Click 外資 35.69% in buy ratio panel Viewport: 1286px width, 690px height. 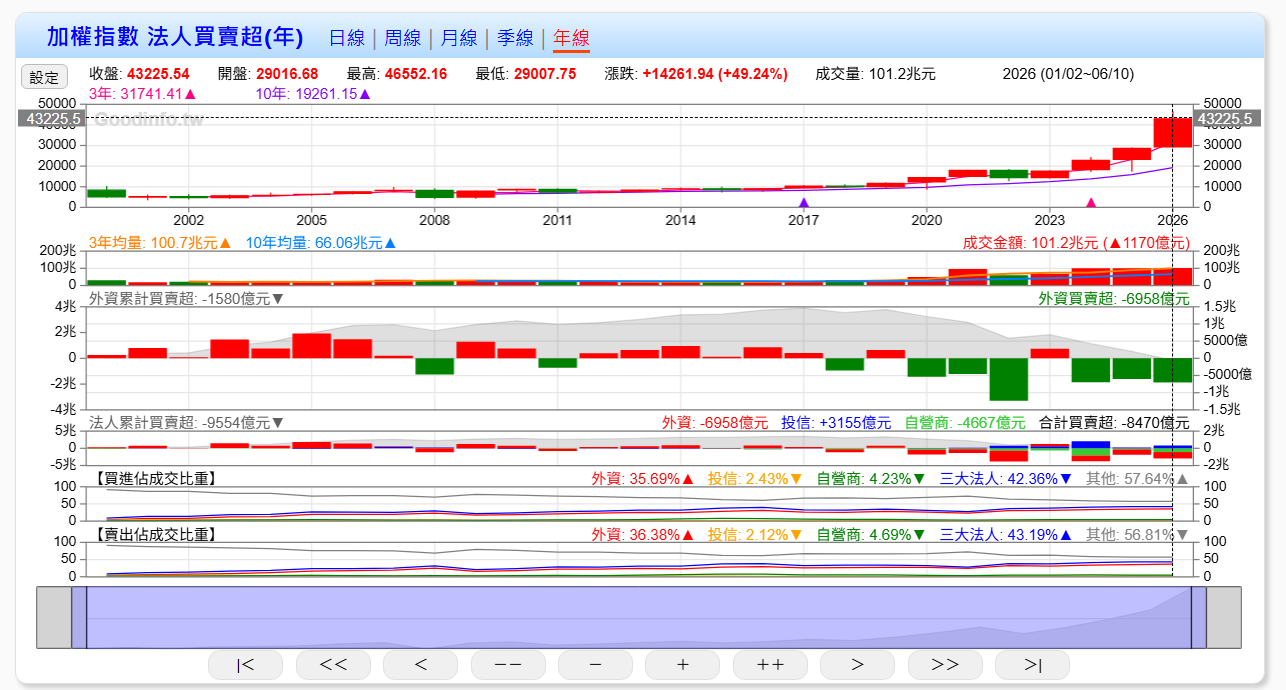tap(643, 479)
